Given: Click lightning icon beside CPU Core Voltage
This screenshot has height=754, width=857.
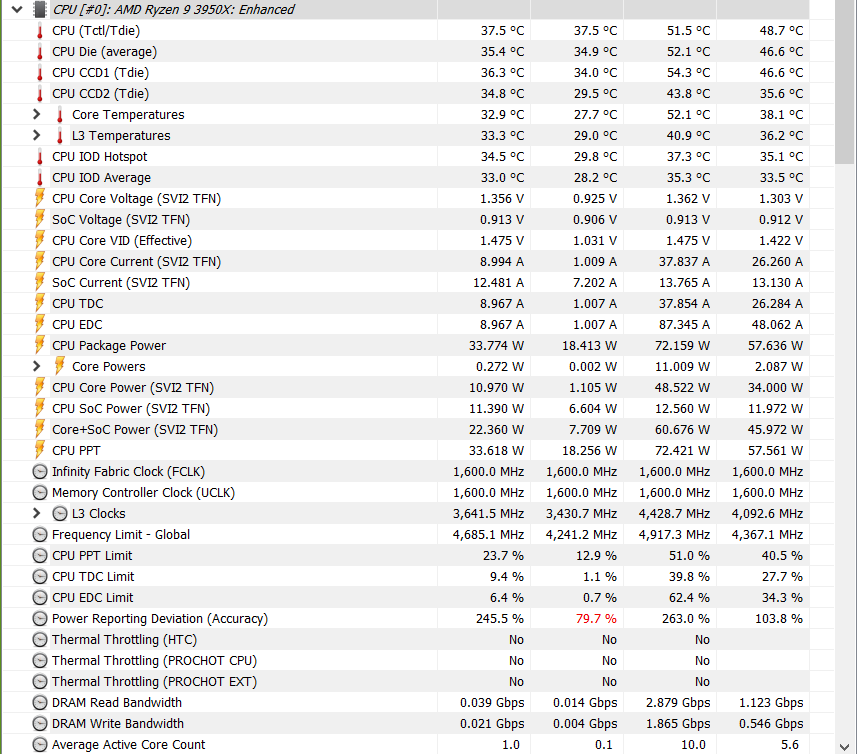Looking at the screenshot, I should (40, 198).
